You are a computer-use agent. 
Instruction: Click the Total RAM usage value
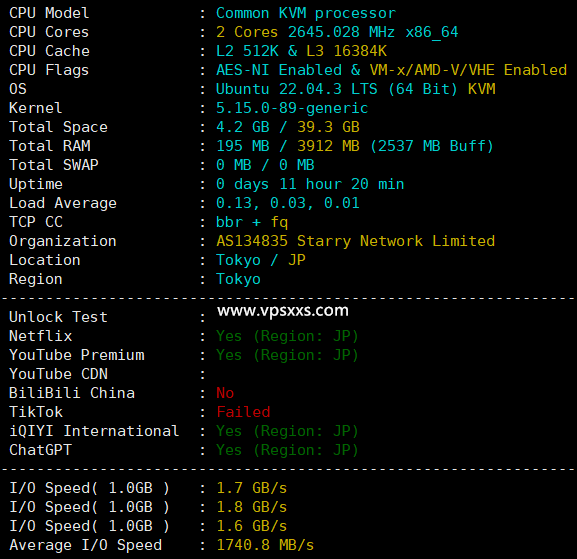coord(355,146)
